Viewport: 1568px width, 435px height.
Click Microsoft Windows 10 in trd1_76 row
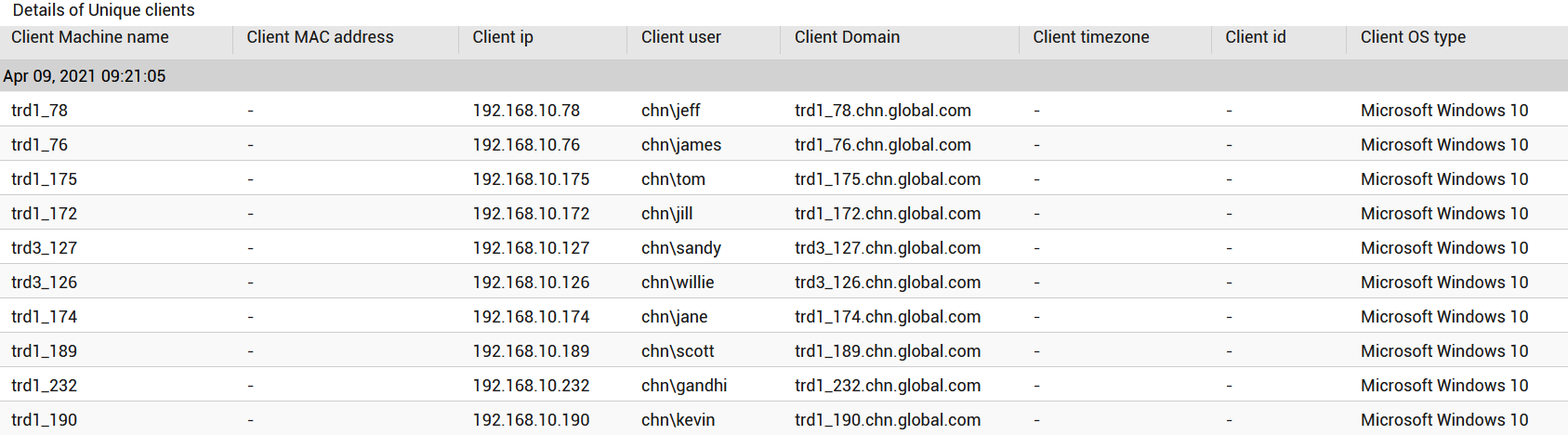(1444, 145)
